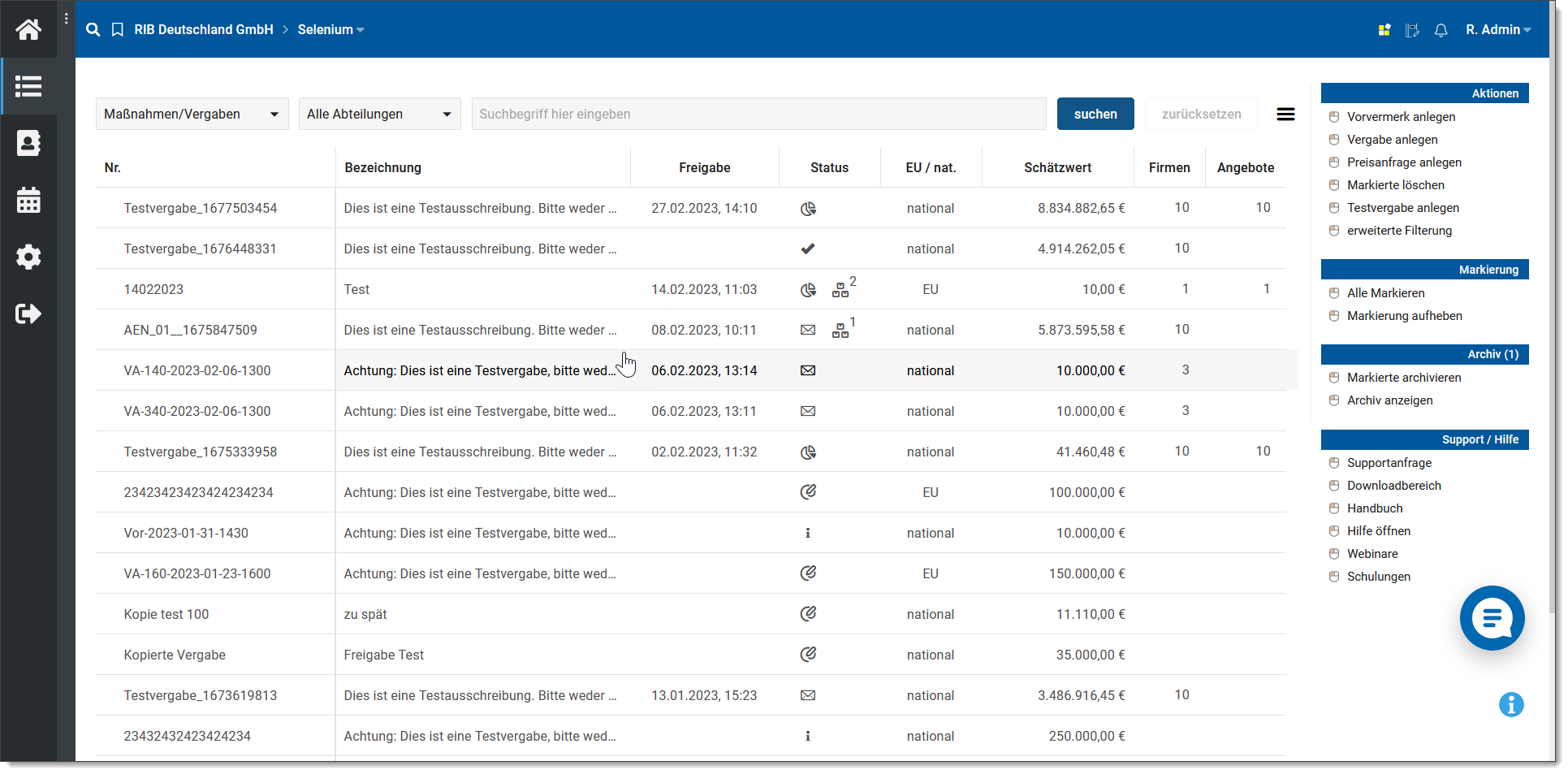Open the calendar icon in sidebar
Screen dimensions: 1568x774
tap(28, 201)
